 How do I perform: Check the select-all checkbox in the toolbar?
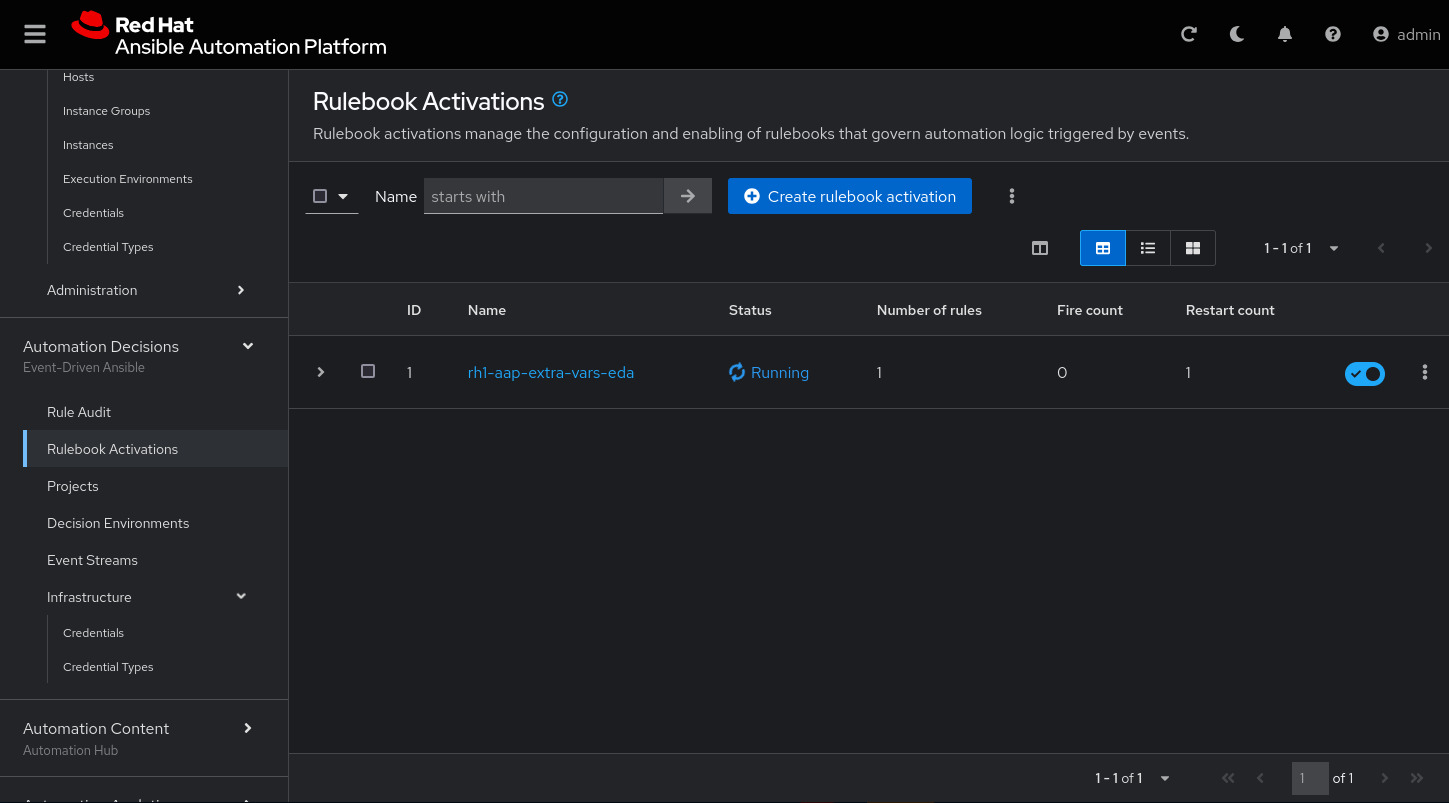(320, 196)
